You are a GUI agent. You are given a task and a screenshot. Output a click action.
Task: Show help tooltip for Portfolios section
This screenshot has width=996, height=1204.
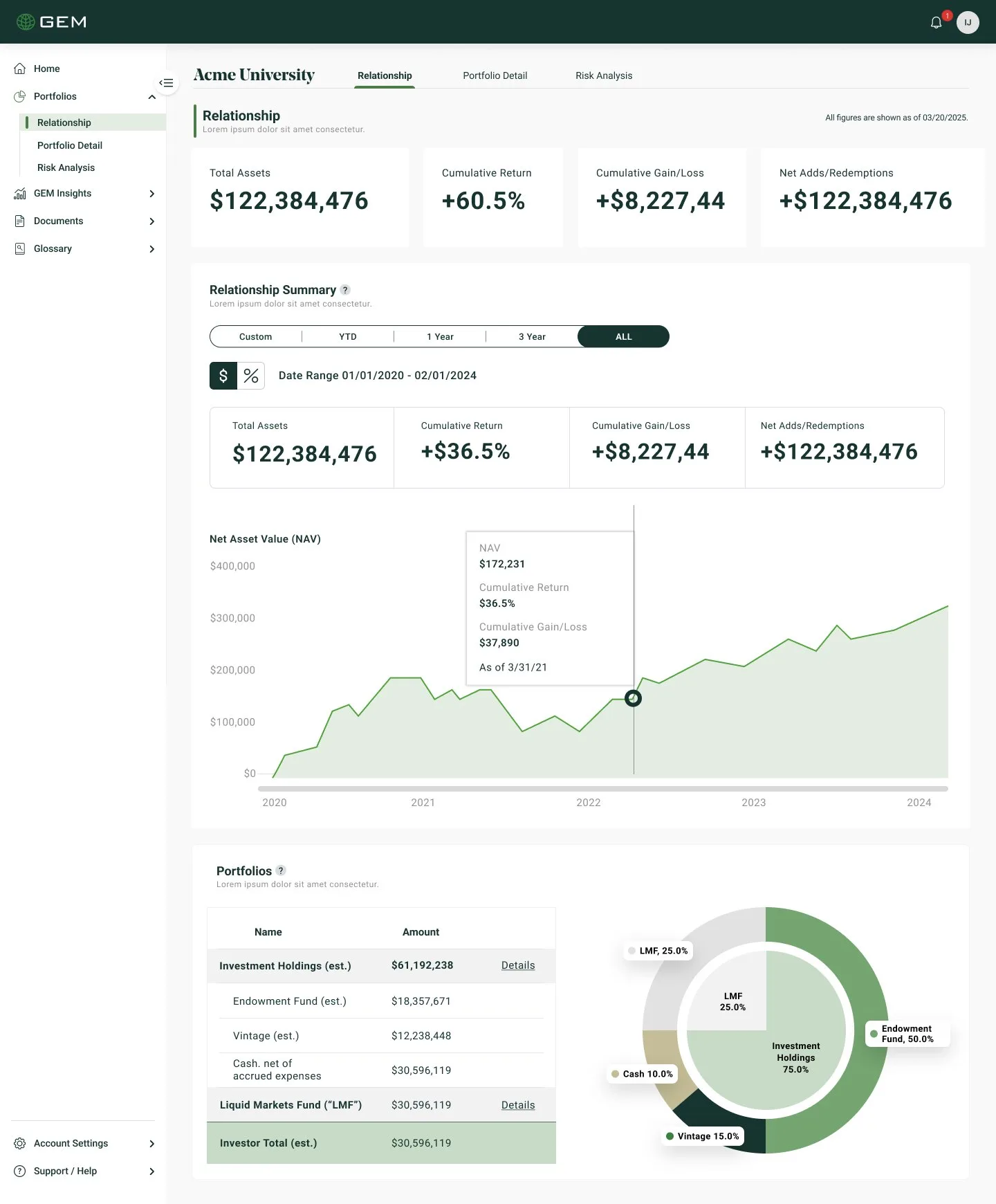pyautogui.click(x=281, y=870)
